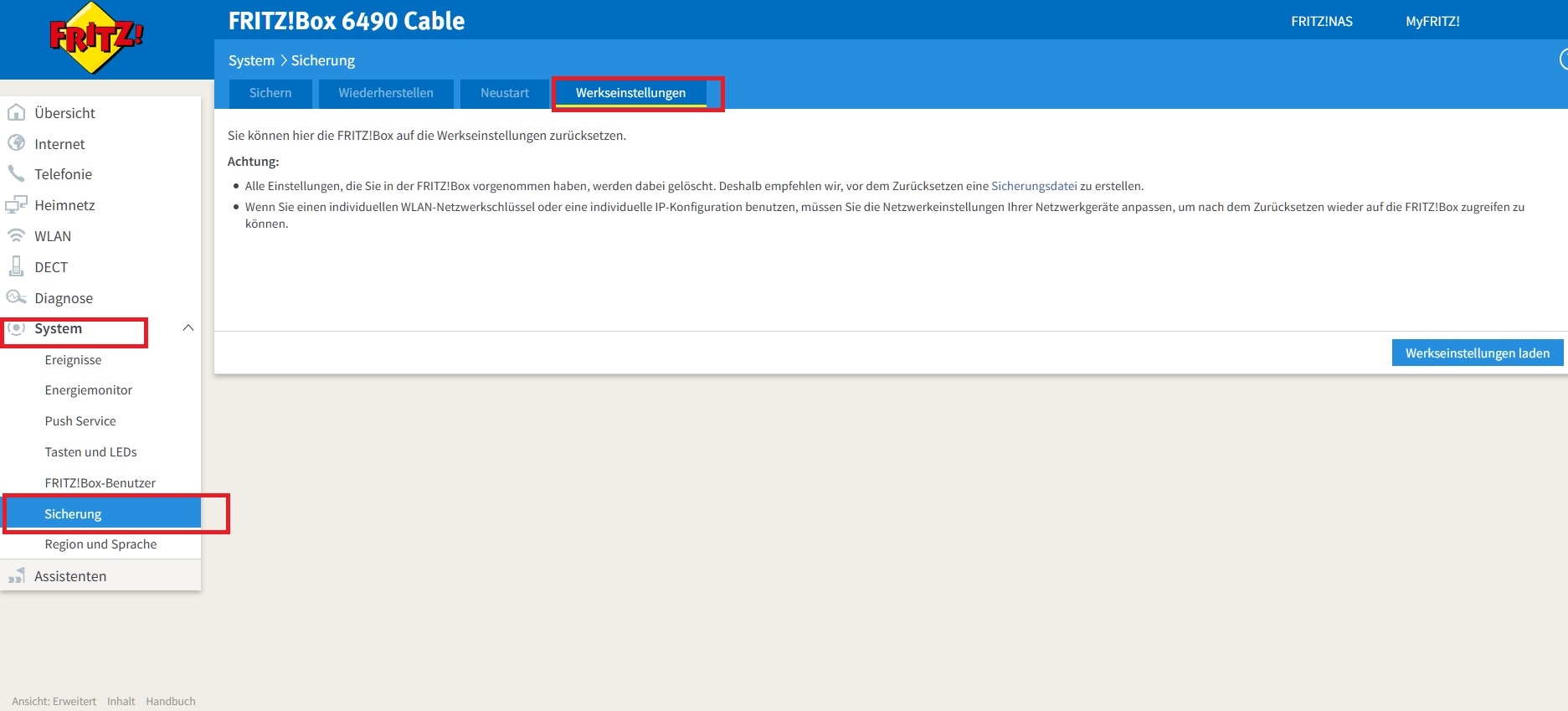Click Werkseinstellungen laden button
This screenshot has width=1568, height=711.
coord(1478,353)
